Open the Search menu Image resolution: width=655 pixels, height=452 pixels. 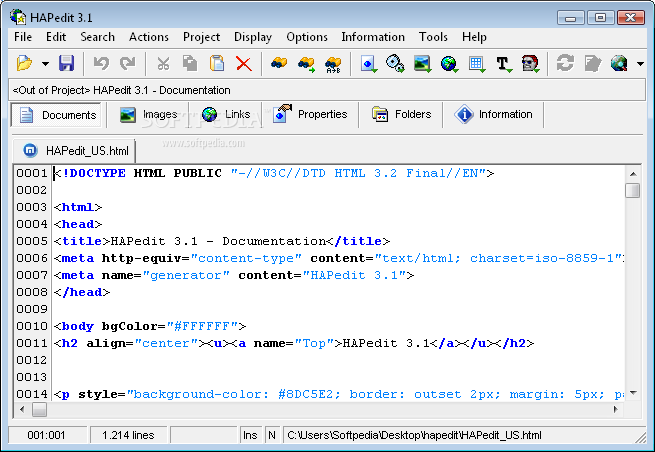coord(97,37)
